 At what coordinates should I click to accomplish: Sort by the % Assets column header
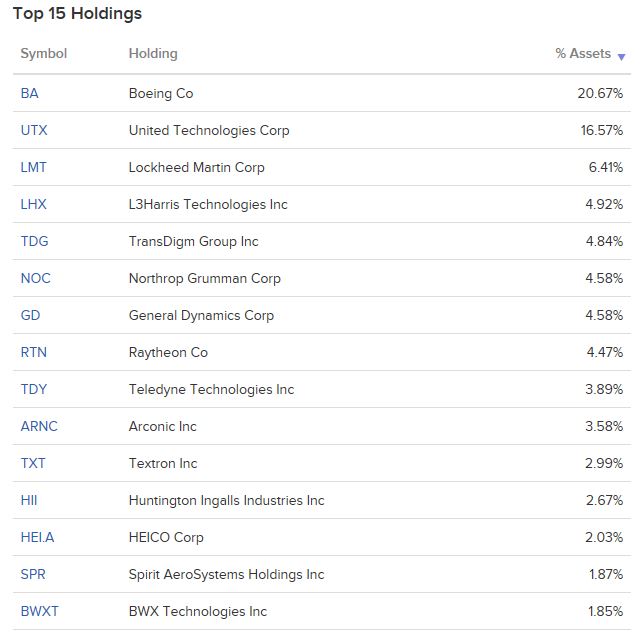[x=583, y=53]
